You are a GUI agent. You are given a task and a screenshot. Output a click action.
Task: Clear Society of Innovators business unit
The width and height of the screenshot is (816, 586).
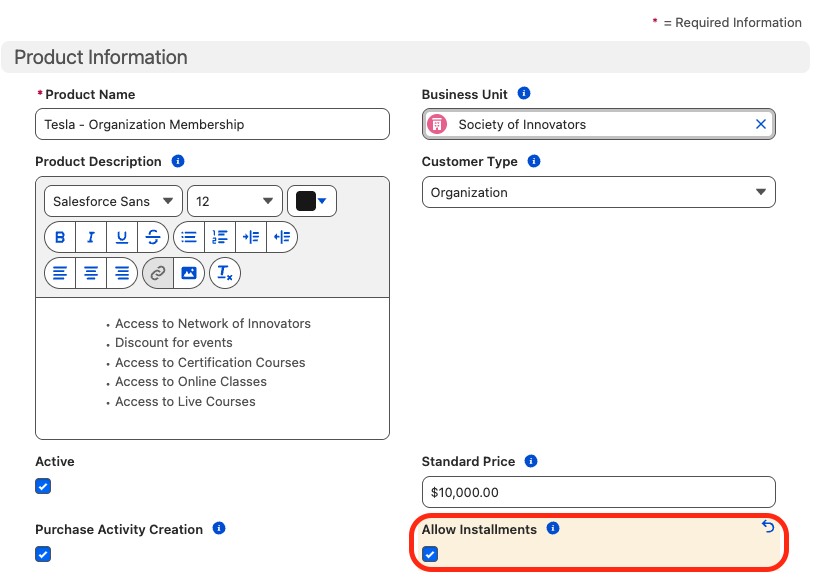tap(761, 124)
